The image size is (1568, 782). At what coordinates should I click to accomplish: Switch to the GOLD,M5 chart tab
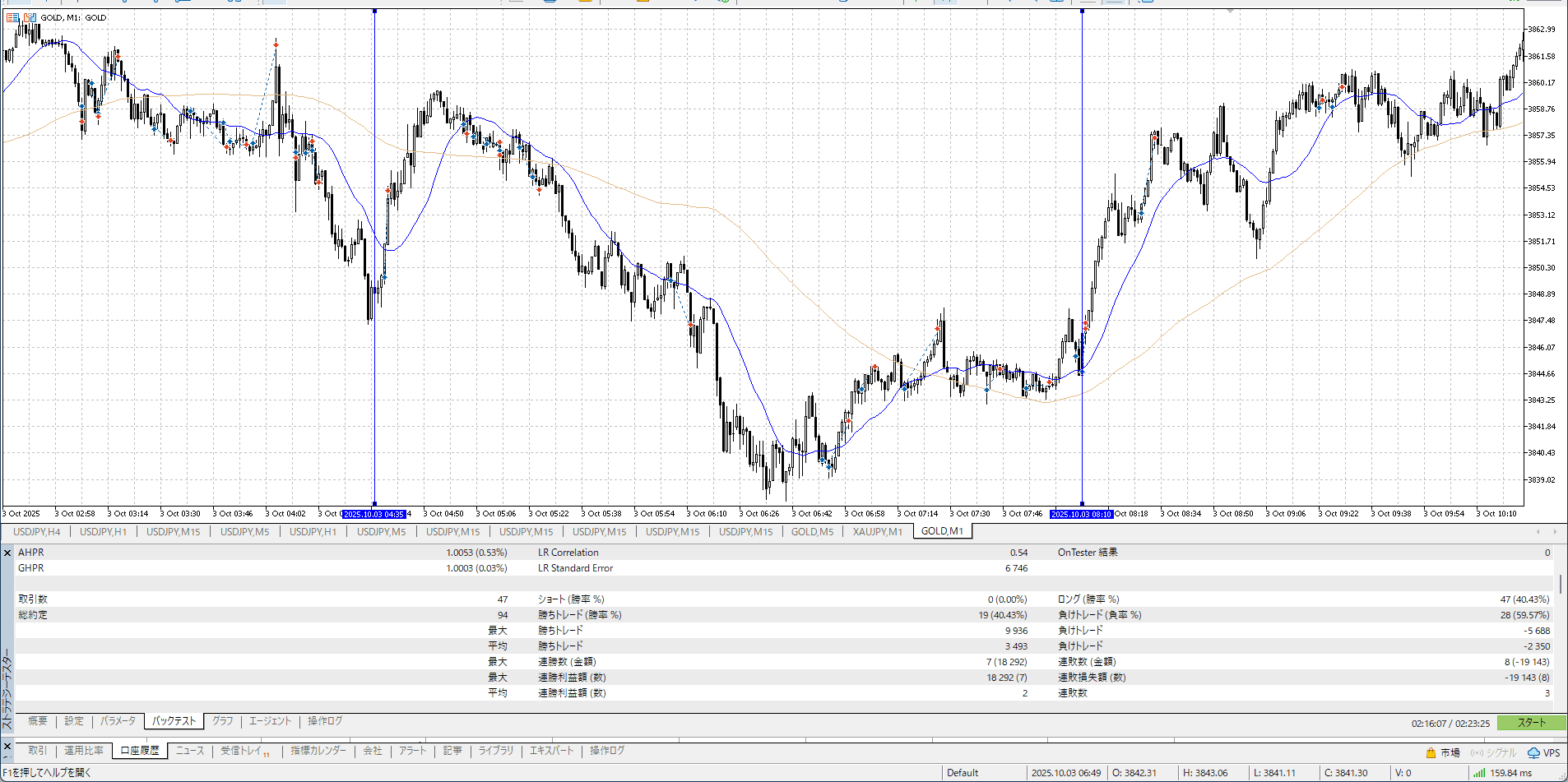[x=812, y=531]
